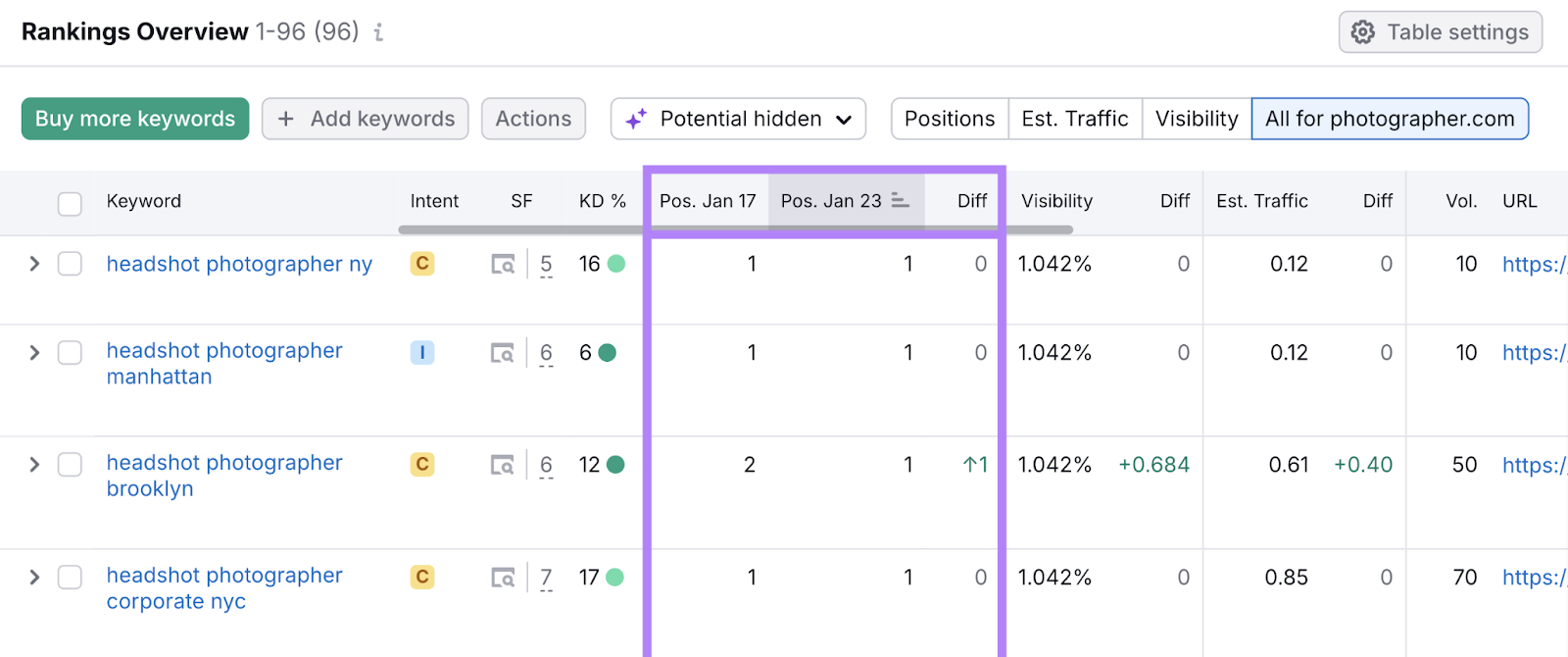Click the C intent badge for headshot photographer brooklyn
The image size is (1568, 657).
tap(422, 464)
